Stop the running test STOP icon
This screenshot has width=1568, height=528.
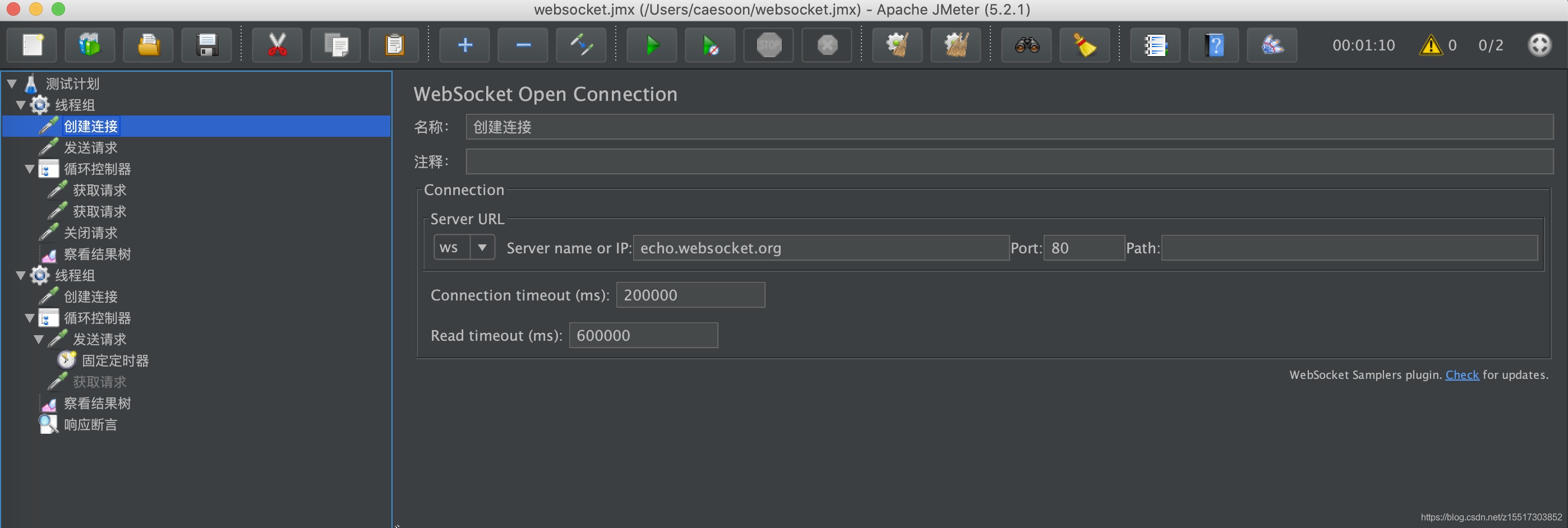pyautogui.click(x=769, y=45)
